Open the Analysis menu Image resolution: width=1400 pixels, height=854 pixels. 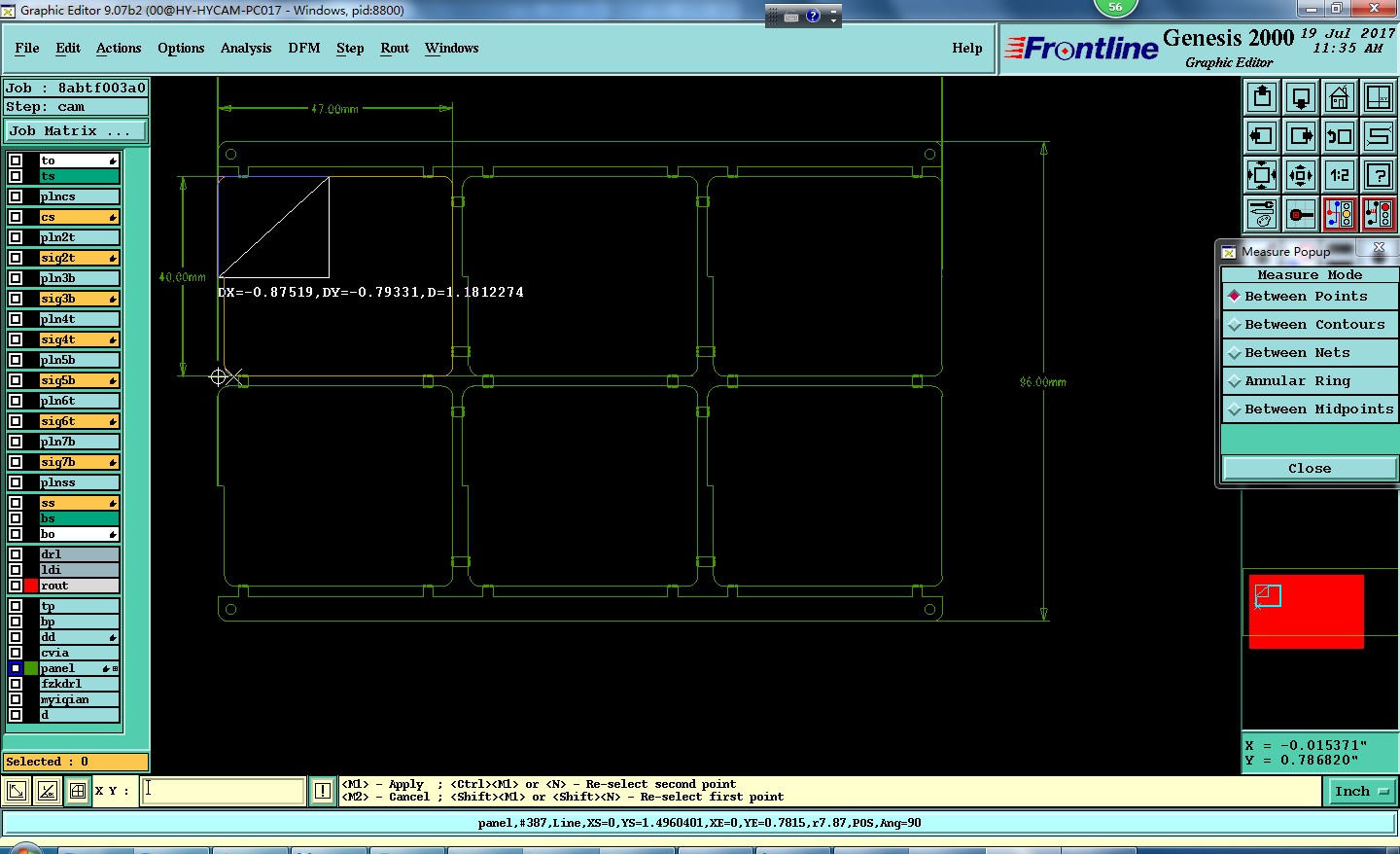tap(246, 48)
